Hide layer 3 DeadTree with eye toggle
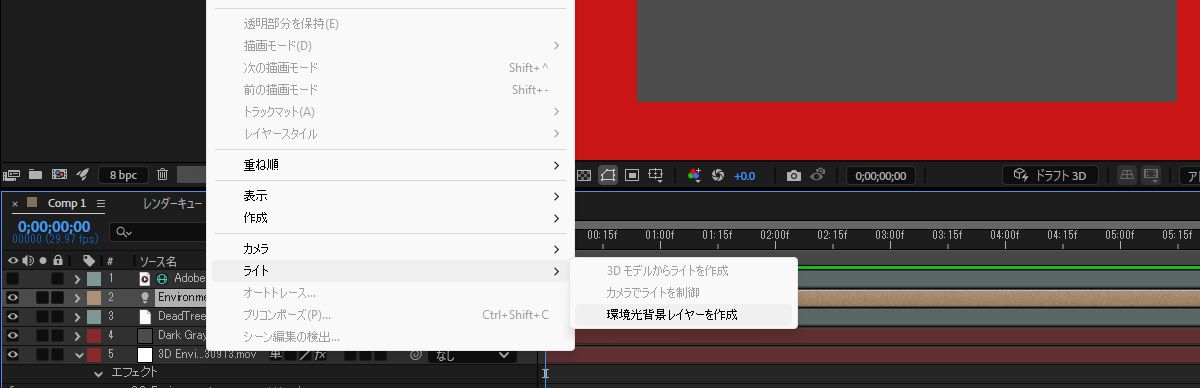 12,316
